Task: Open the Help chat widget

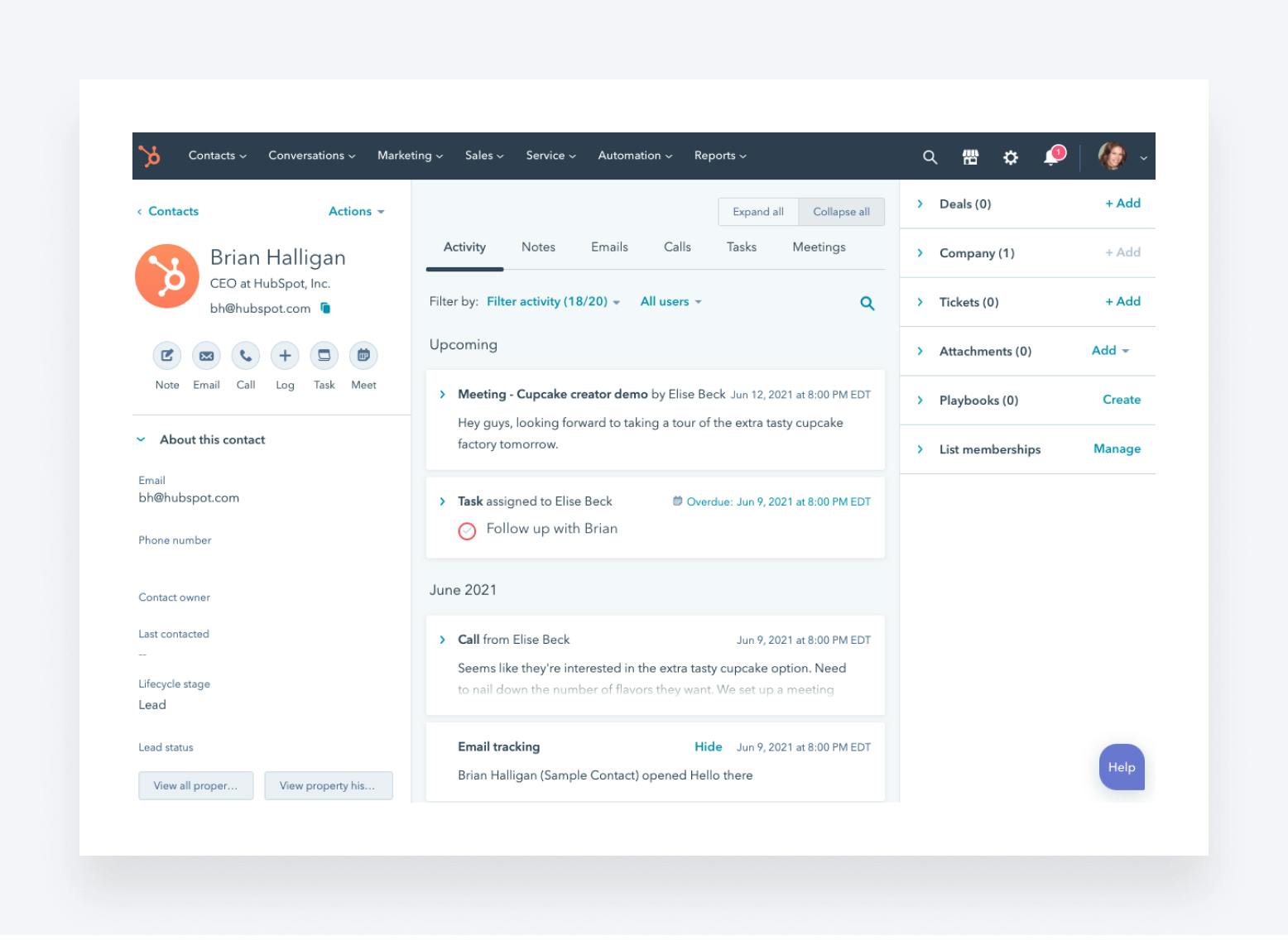Action: click(x=1122, y=767)
